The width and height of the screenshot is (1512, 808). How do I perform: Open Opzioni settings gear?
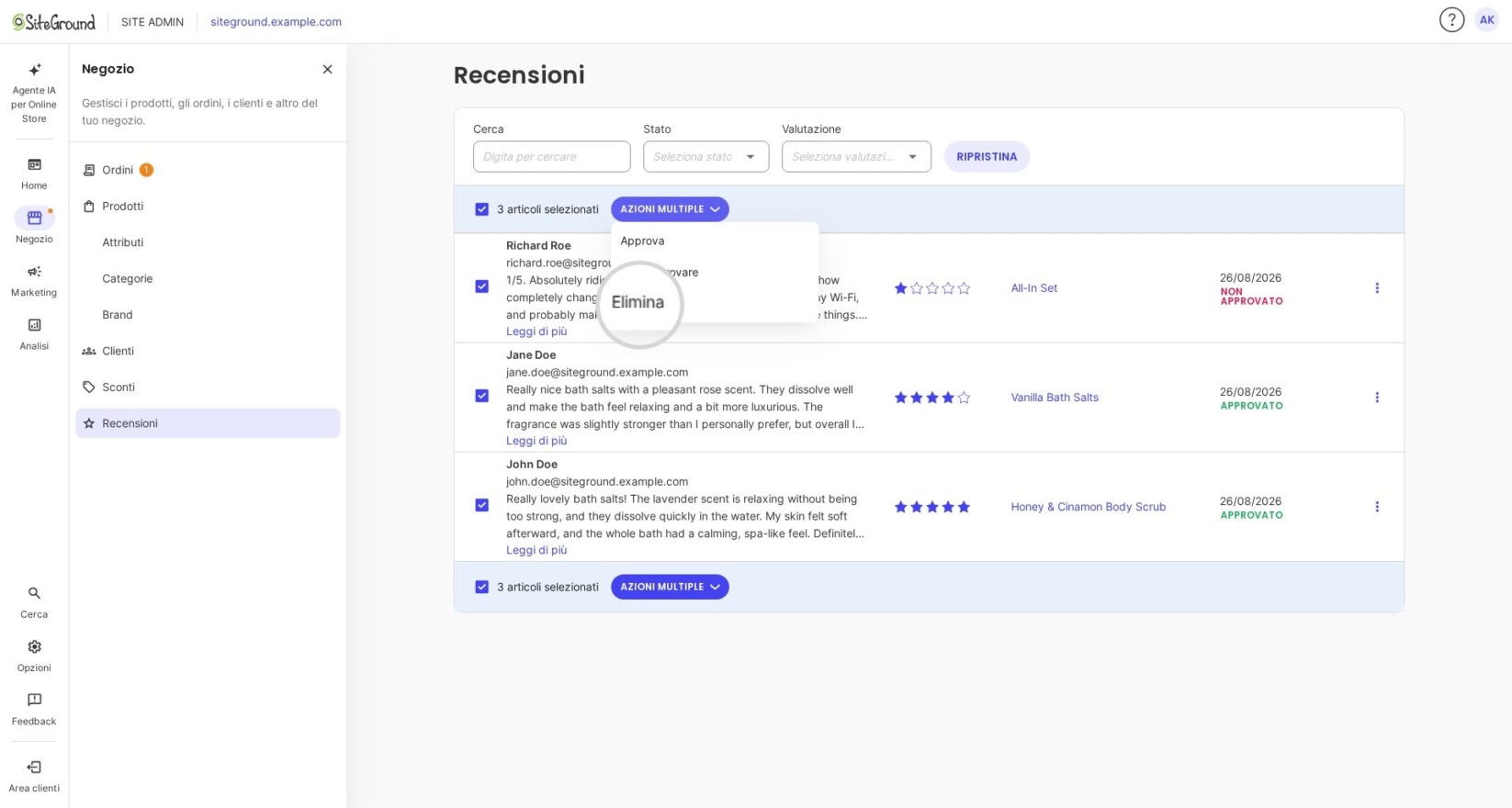pyautogui.click(x=34, y=656)
